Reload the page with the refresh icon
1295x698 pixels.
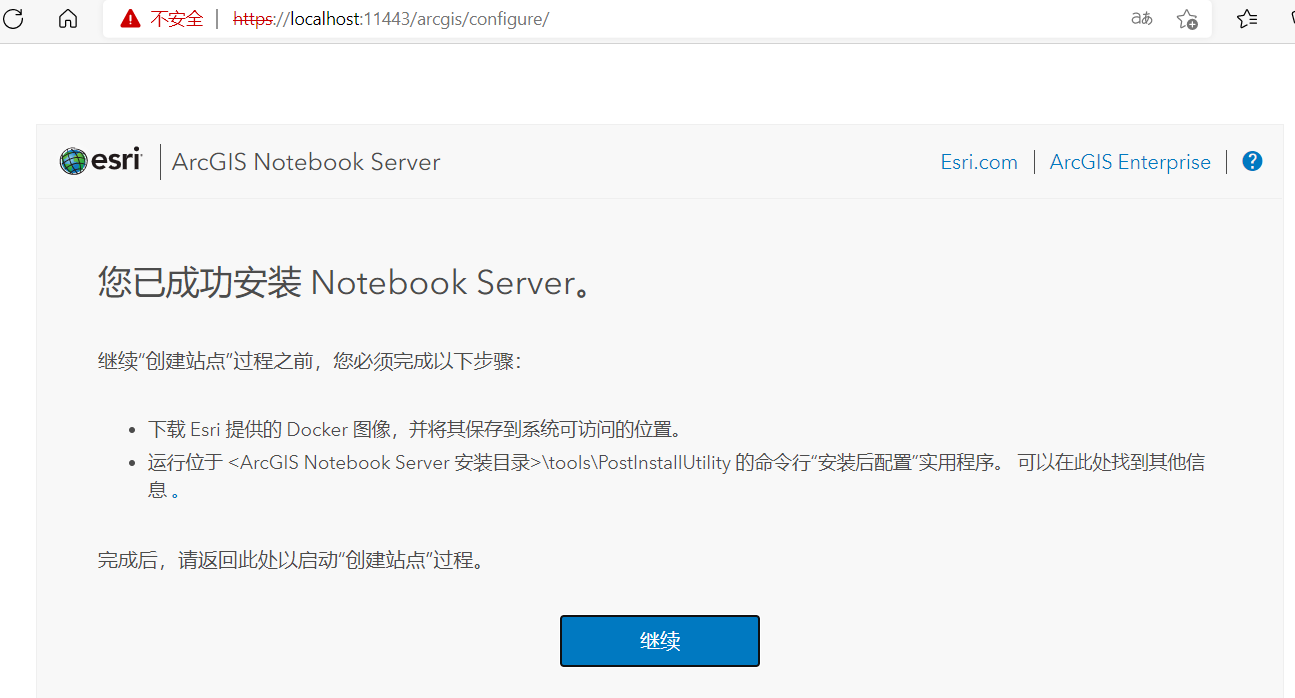click(13, 19)
